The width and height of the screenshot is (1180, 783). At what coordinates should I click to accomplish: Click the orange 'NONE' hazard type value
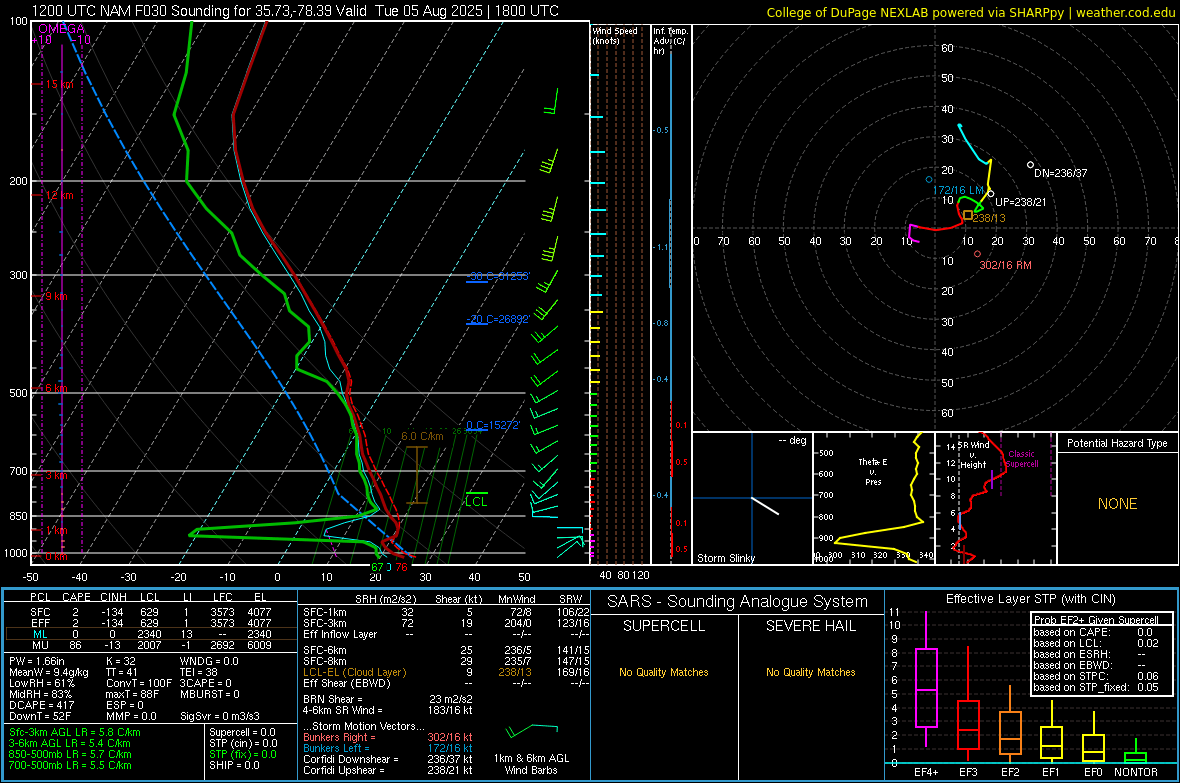tap(1117, 504)
